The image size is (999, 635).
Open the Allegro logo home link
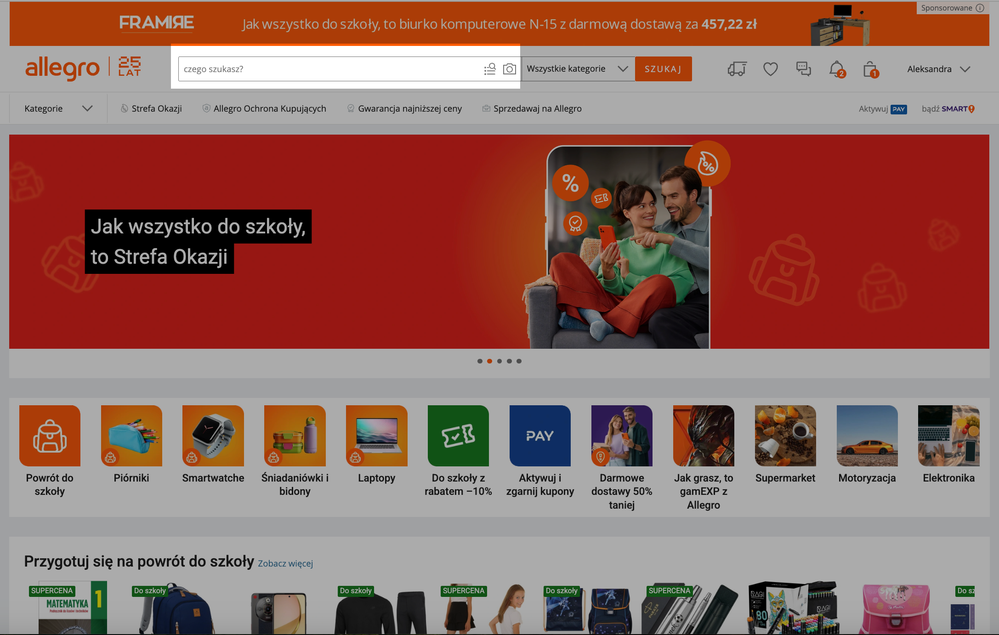pyautogui.click(x=62, y=68)
